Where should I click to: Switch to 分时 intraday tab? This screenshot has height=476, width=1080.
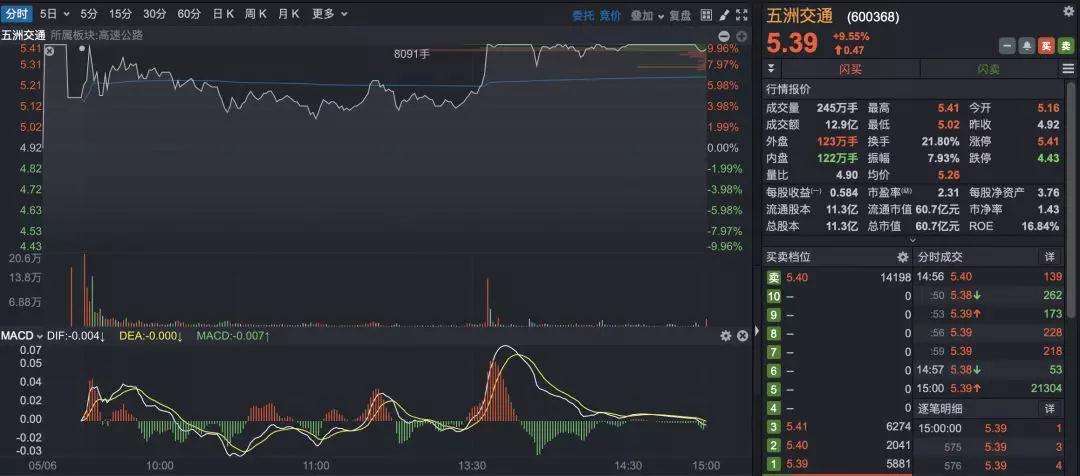click(x=17, y=14)
